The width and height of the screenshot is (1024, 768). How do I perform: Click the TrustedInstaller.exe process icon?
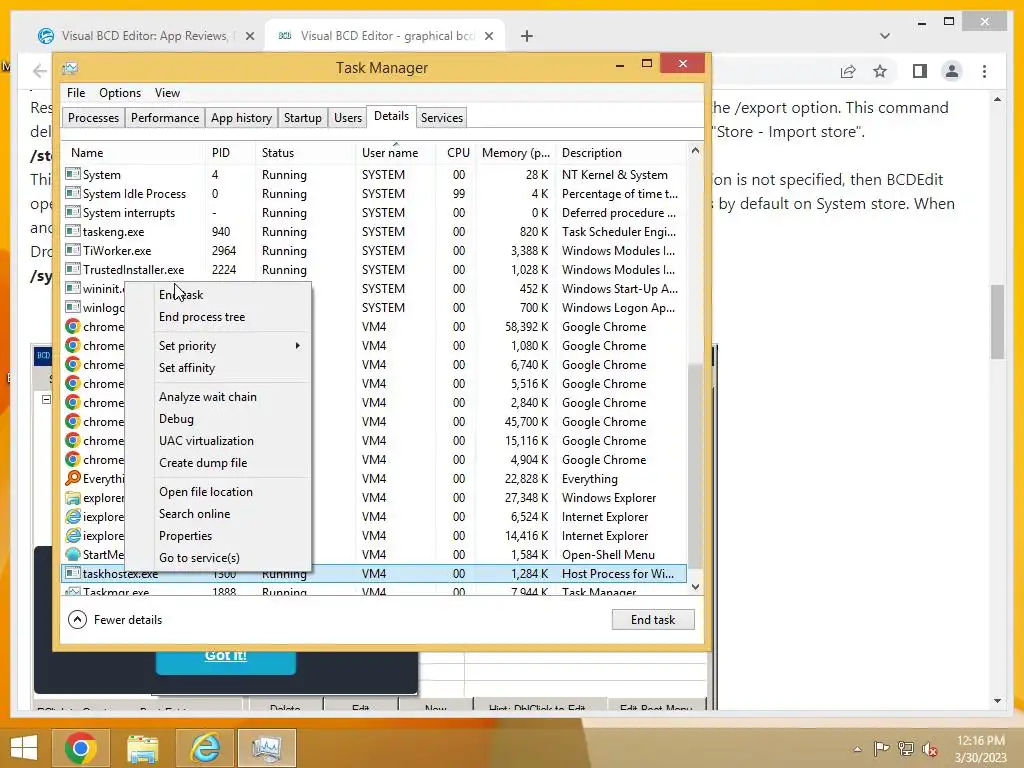[x=73, y=269]
